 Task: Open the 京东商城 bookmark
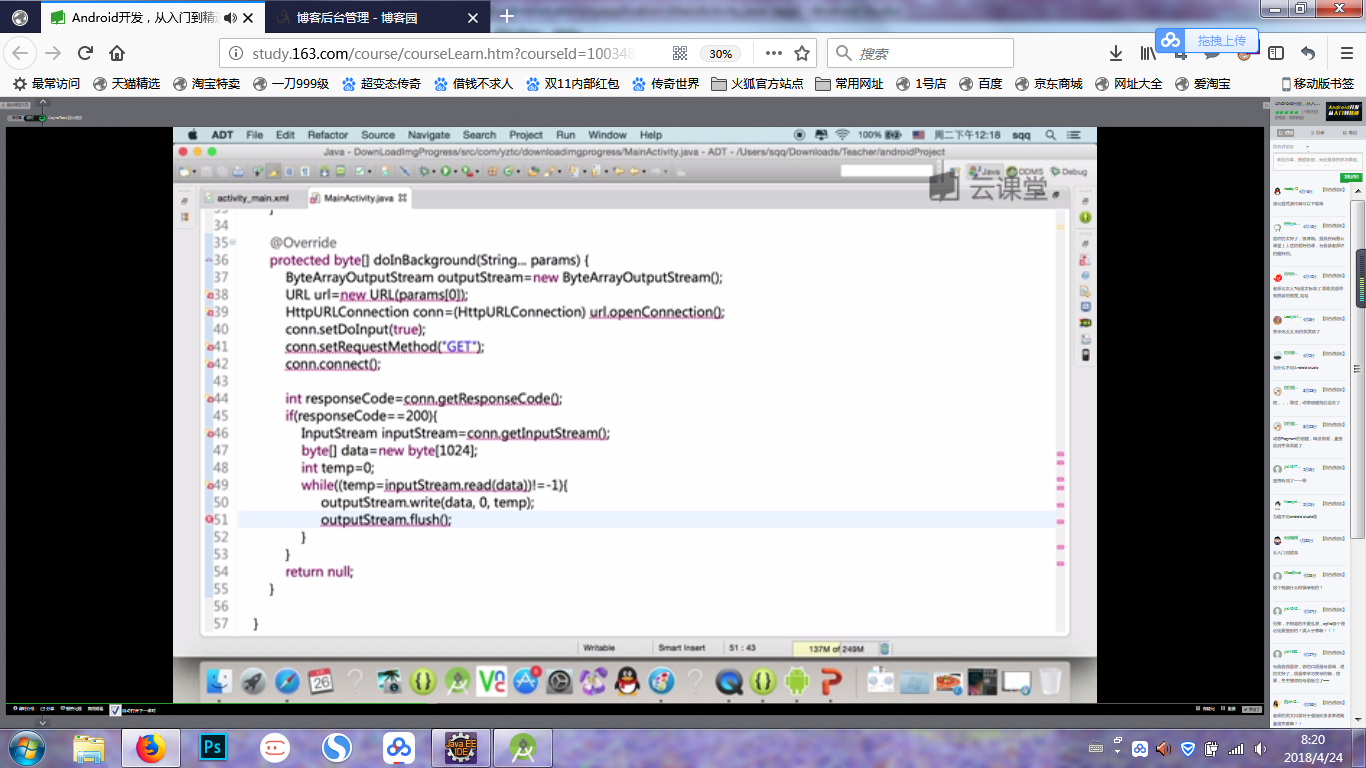coord(1049,84)
